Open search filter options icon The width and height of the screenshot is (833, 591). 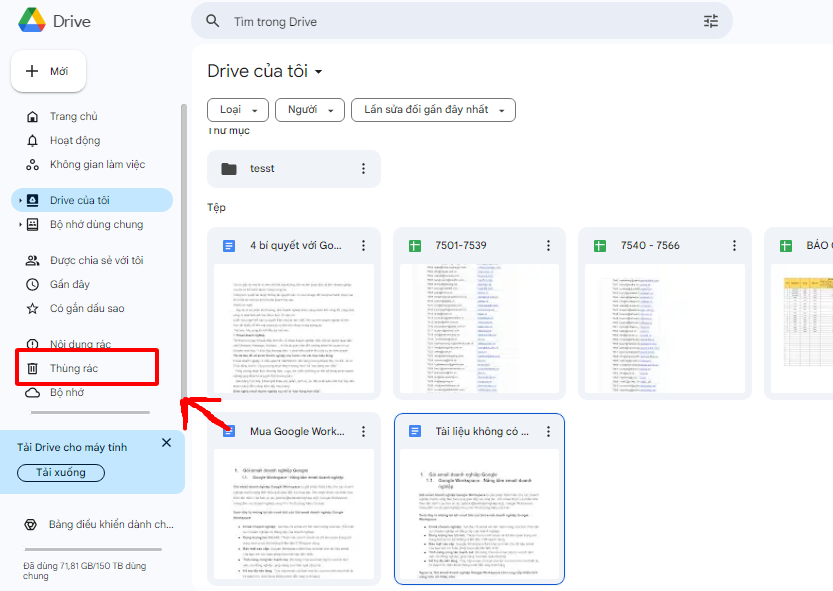711,21
